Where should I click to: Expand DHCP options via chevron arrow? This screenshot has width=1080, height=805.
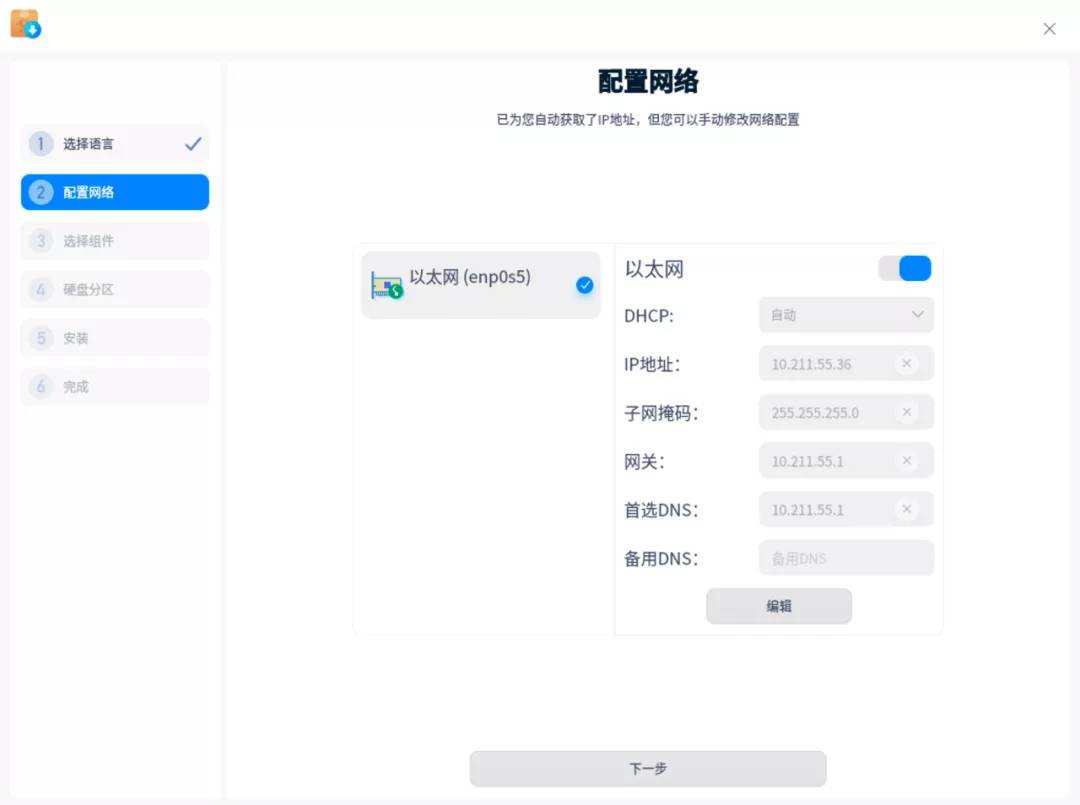click(x=917, y=315)
